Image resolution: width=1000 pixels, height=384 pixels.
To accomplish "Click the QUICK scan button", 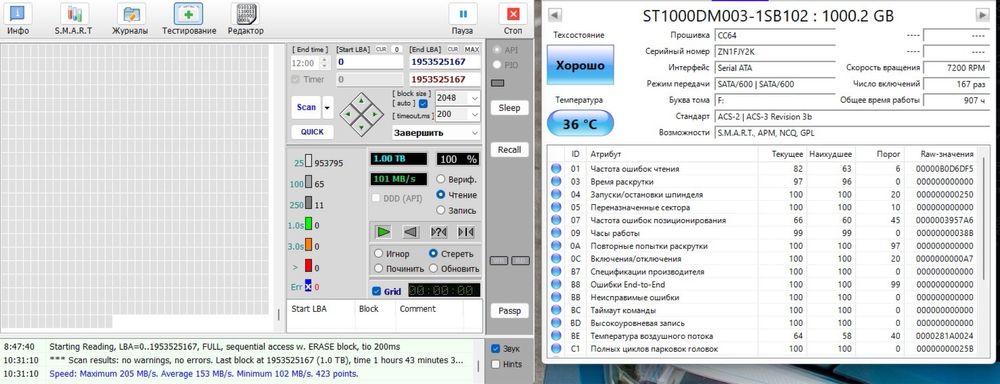I will pos(312,131).
